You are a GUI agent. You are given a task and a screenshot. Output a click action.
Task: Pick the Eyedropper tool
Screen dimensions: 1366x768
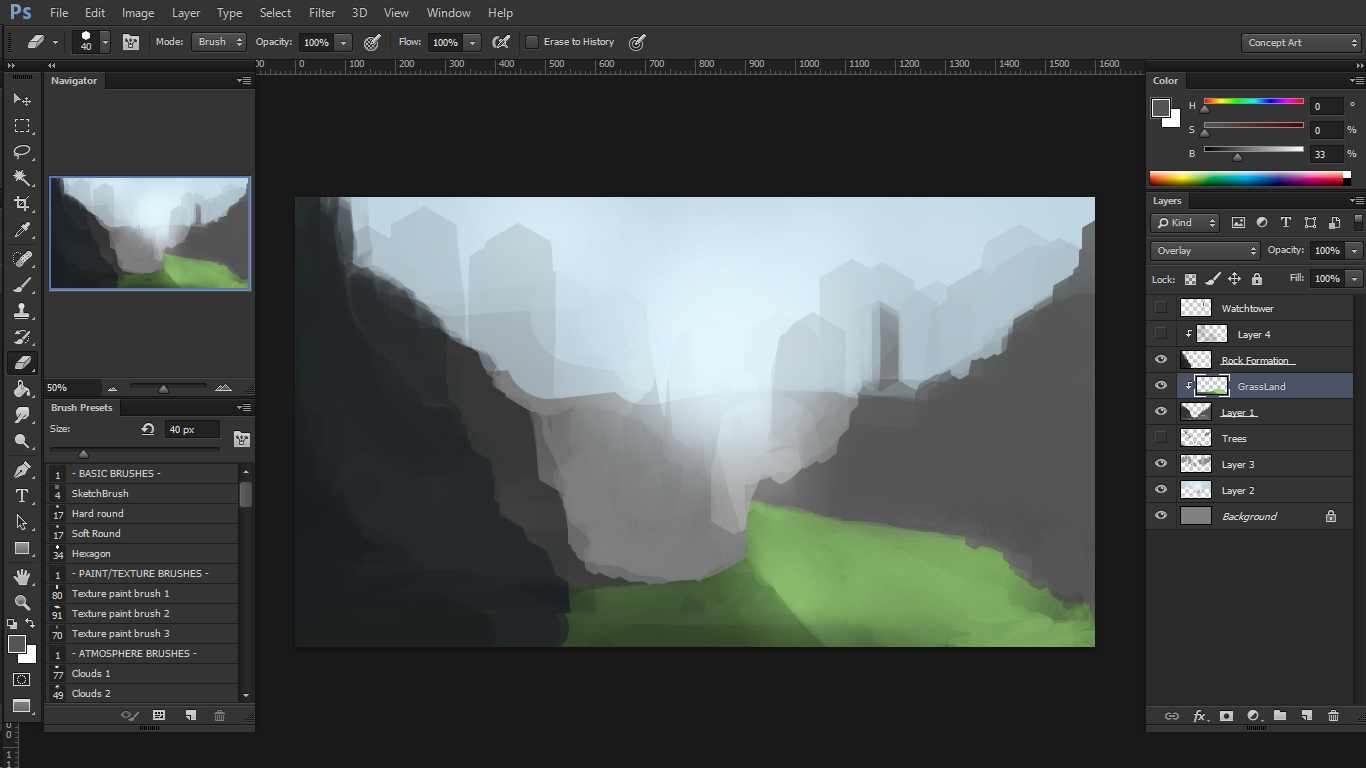click(x=21, y=231)
